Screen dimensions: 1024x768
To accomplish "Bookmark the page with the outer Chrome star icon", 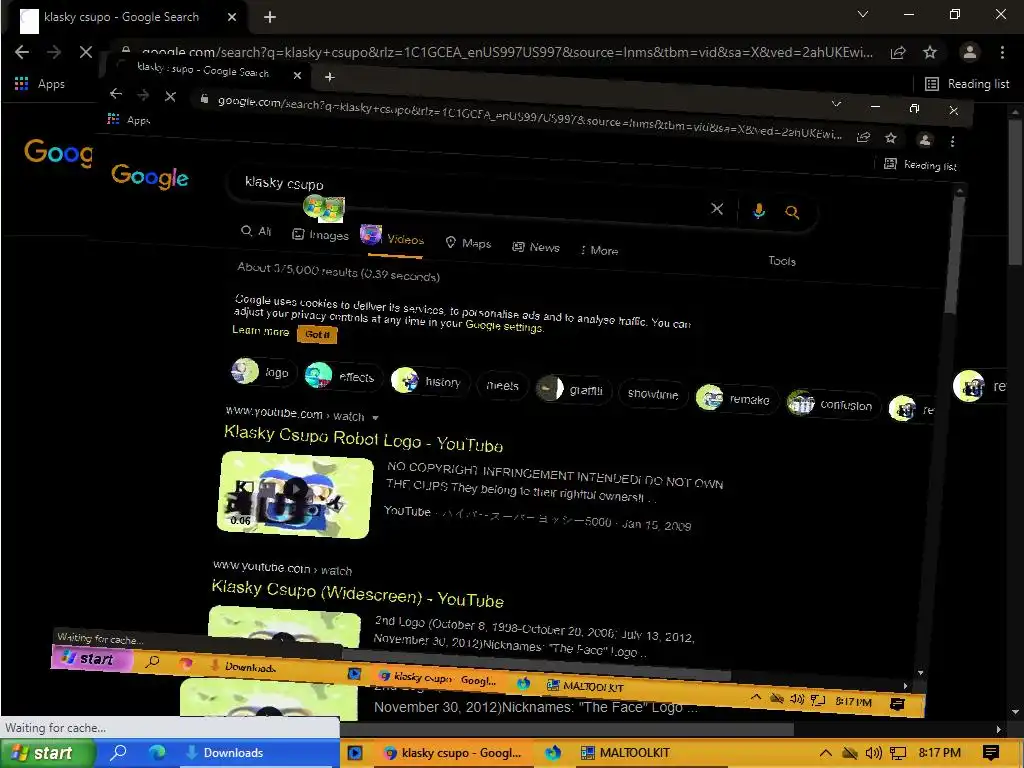I will 930,52.
